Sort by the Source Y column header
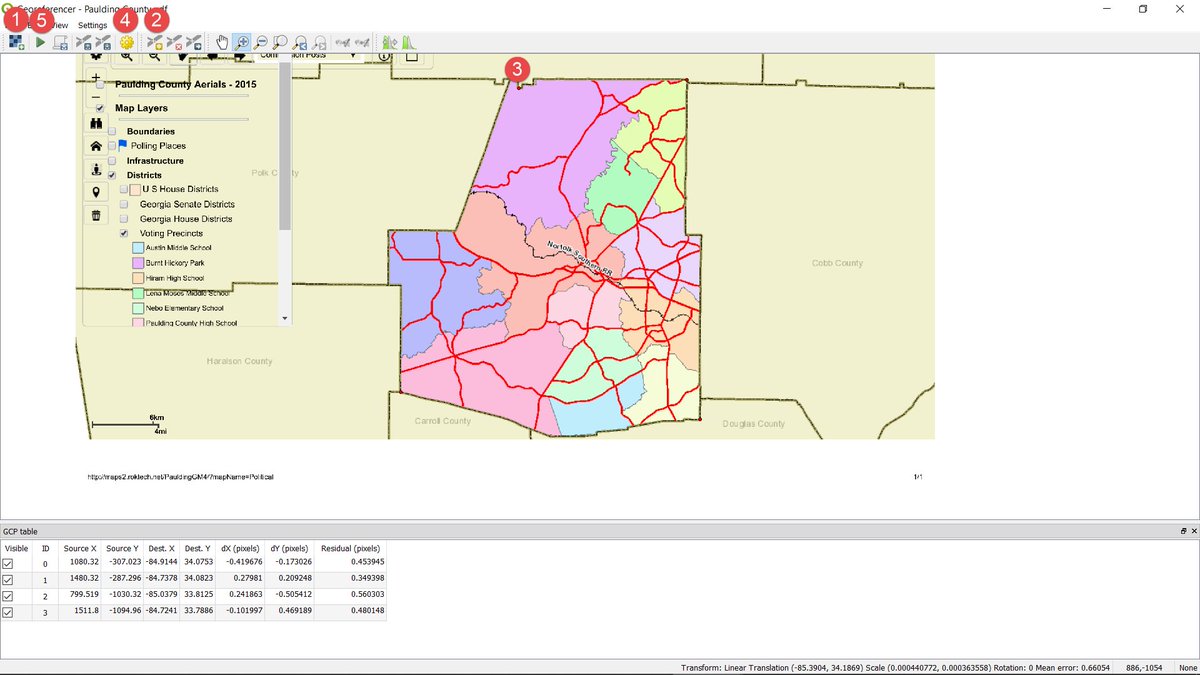 pos(122,548)
